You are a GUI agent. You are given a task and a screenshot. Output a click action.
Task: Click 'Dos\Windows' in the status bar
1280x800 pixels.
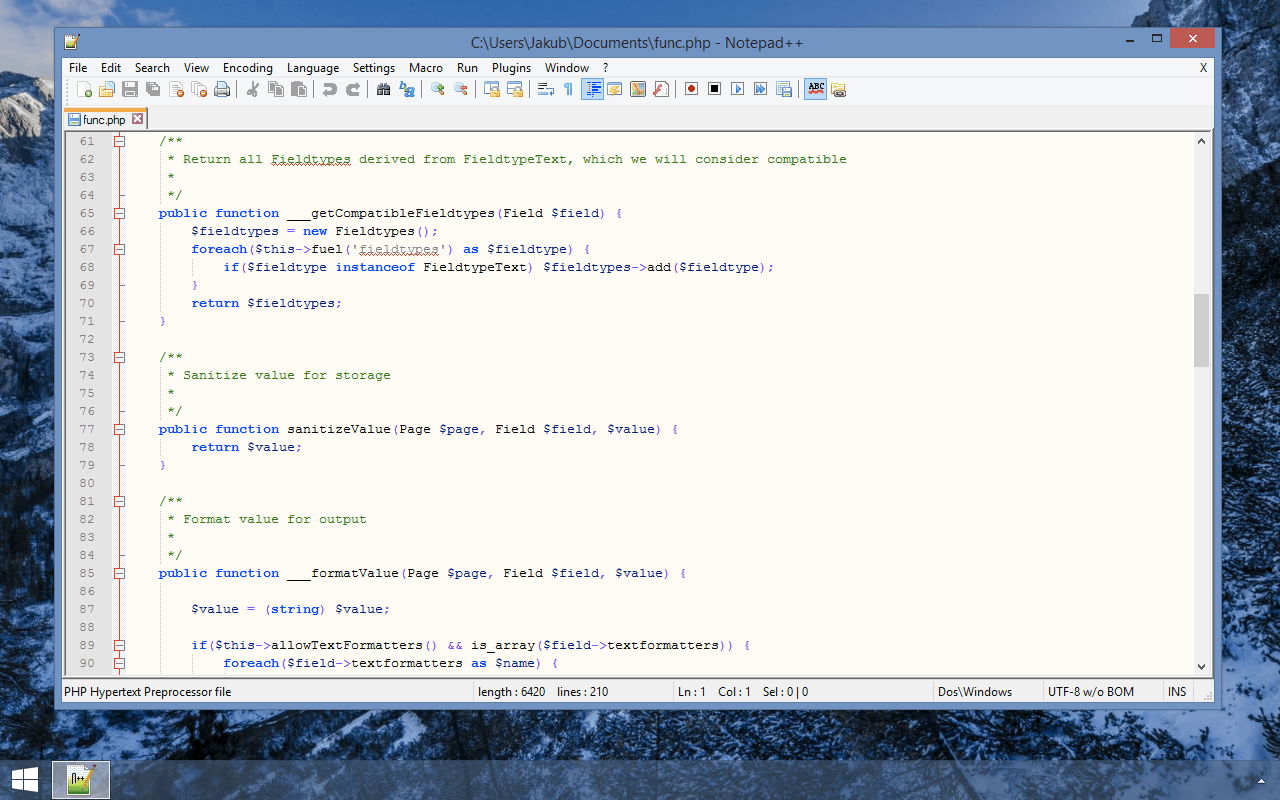point(975,692)
